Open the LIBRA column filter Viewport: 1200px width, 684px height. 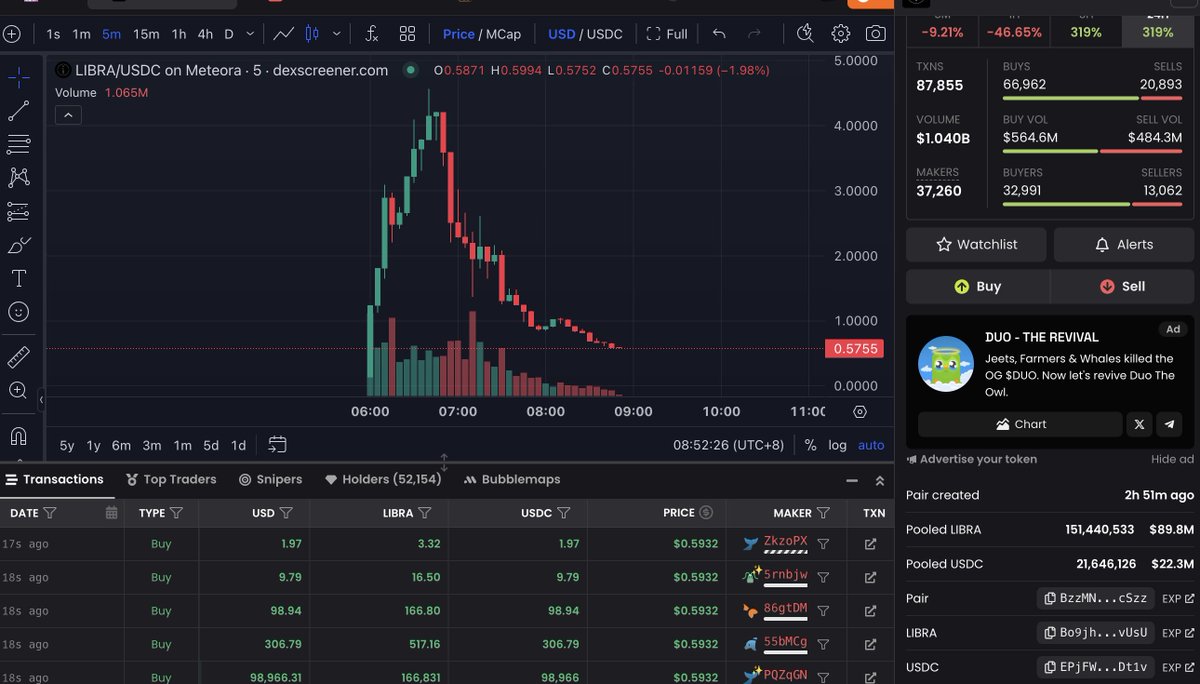coord(425,513)
